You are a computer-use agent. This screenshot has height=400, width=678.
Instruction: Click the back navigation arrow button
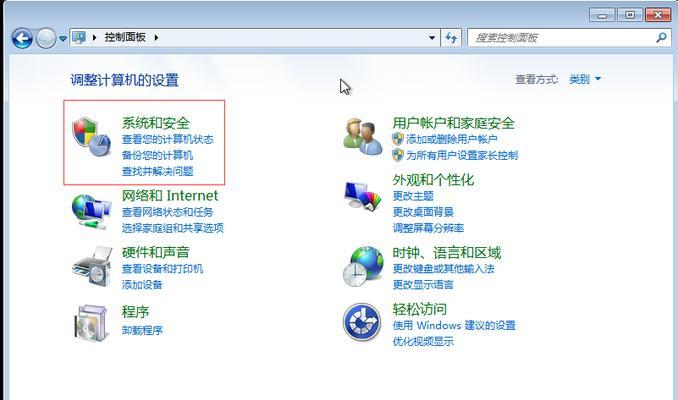coord(22,38)
